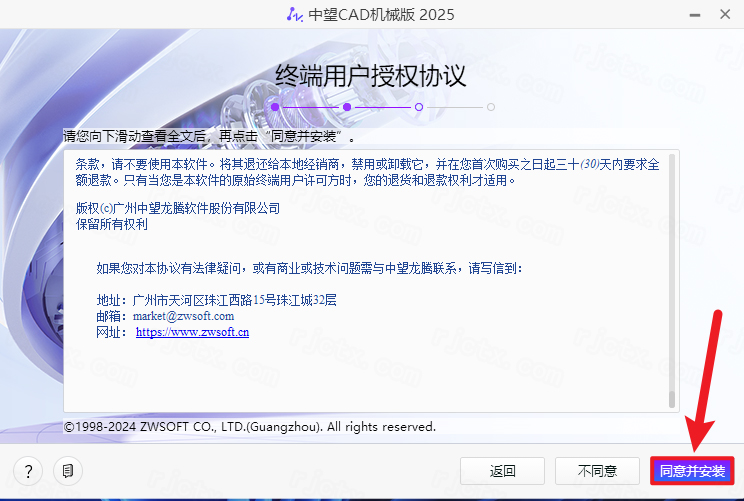Image resolution: width=744 pixels, height=501 pixels.
Task: Click the license agreement scrollbar thumb
Action: [x=672, y=400]
